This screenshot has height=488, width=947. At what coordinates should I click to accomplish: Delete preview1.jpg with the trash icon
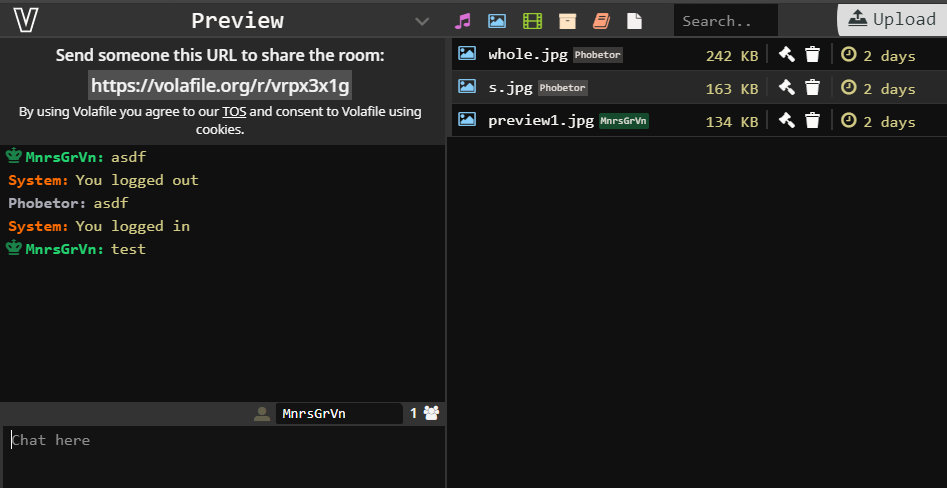[x=813, y=121]
